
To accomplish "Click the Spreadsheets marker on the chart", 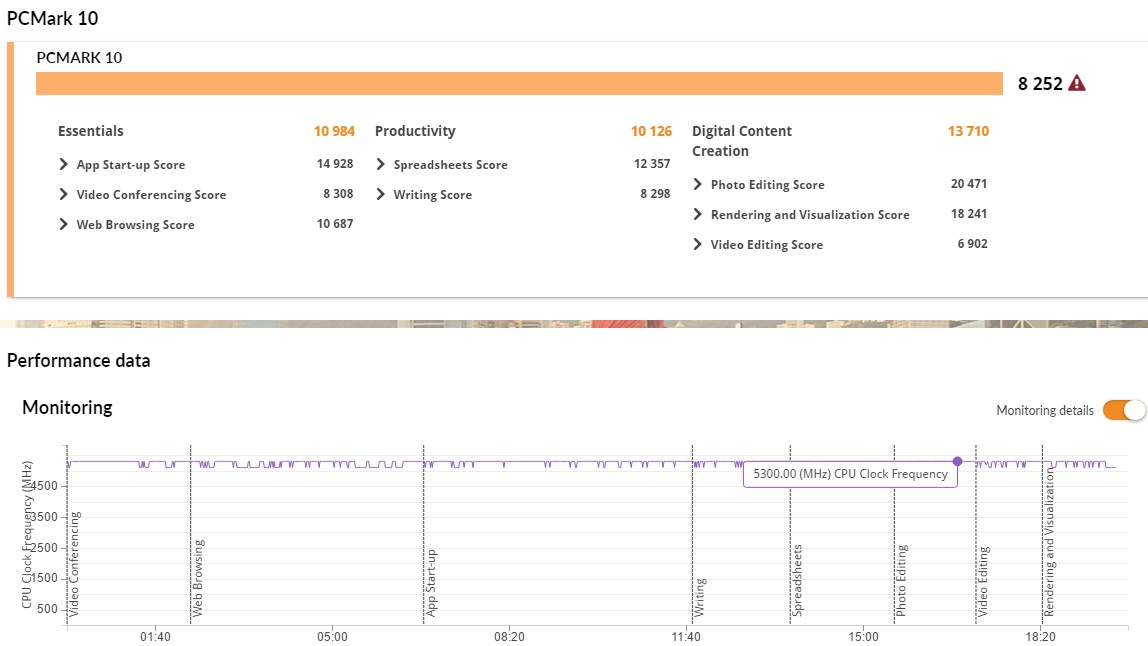I will (x=797, y=580).
